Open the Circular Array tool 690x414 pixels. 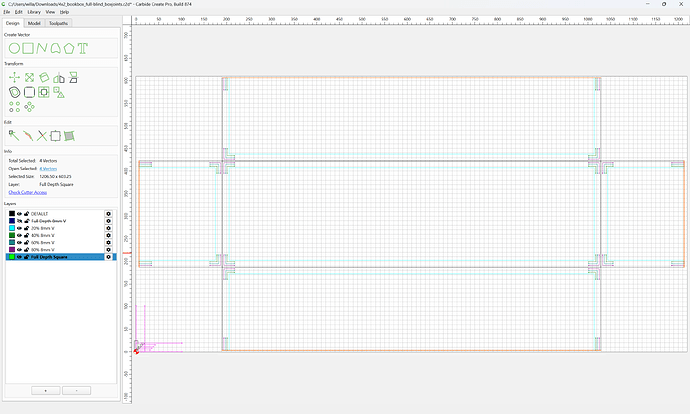tap(29, 107)
